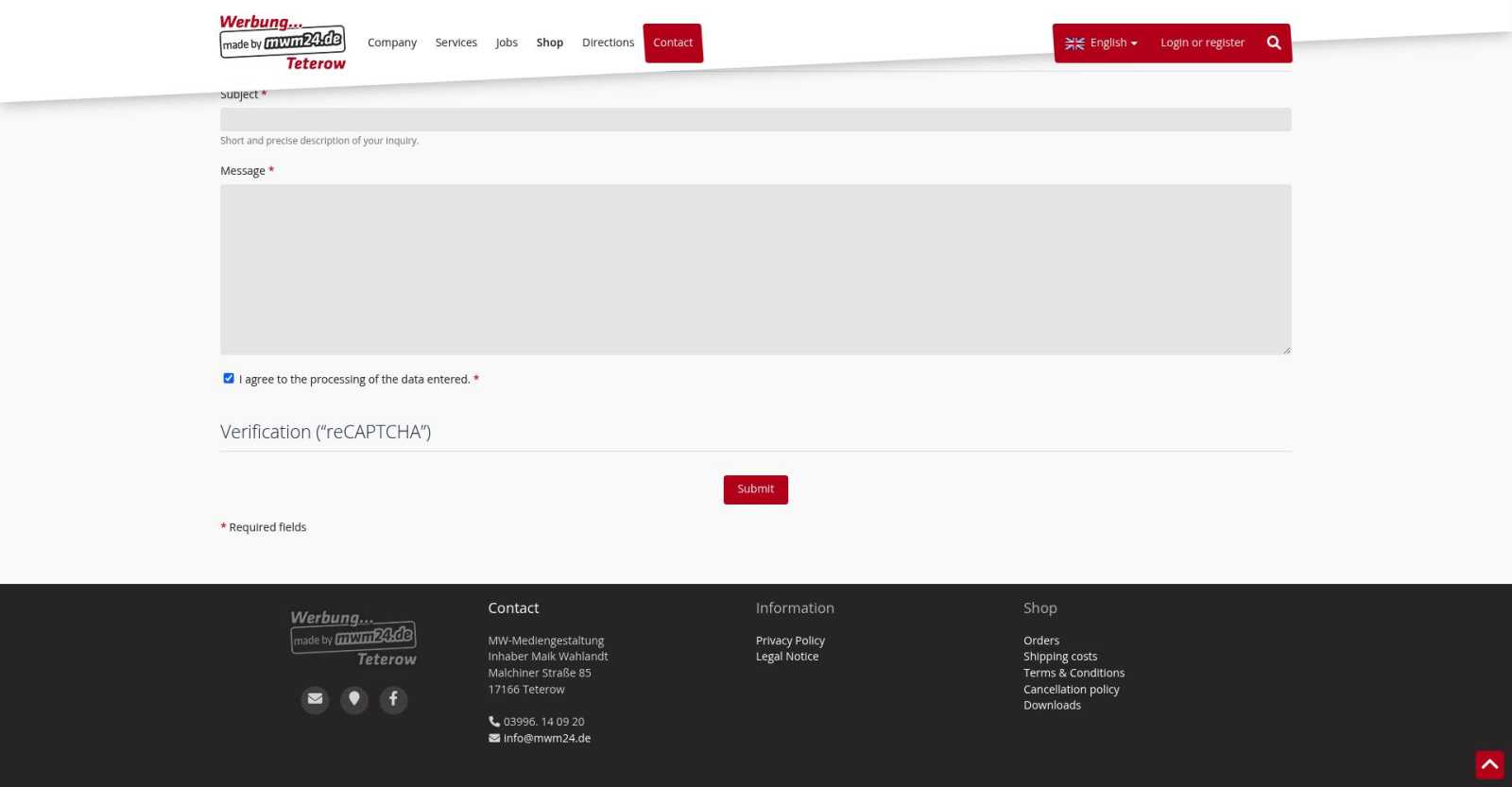1512x787 pixels.
Task: Click the footer Werbung Teterow logo
Action: coord(353,638)
